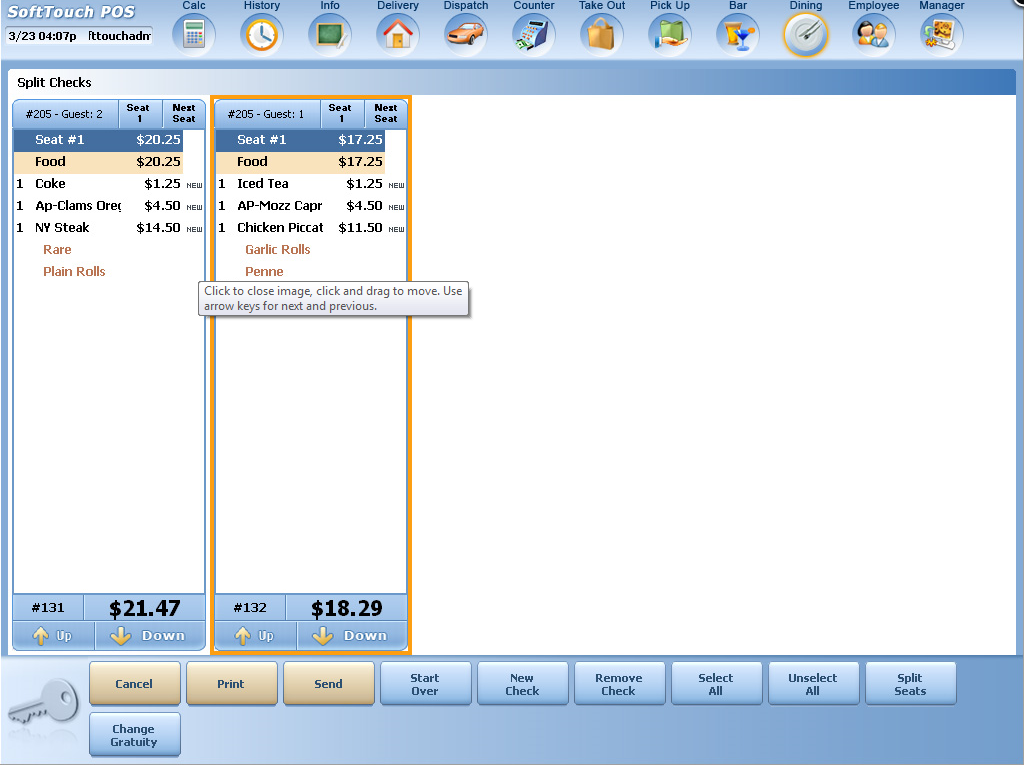Select Food $17.25 row

click(300, 162)
